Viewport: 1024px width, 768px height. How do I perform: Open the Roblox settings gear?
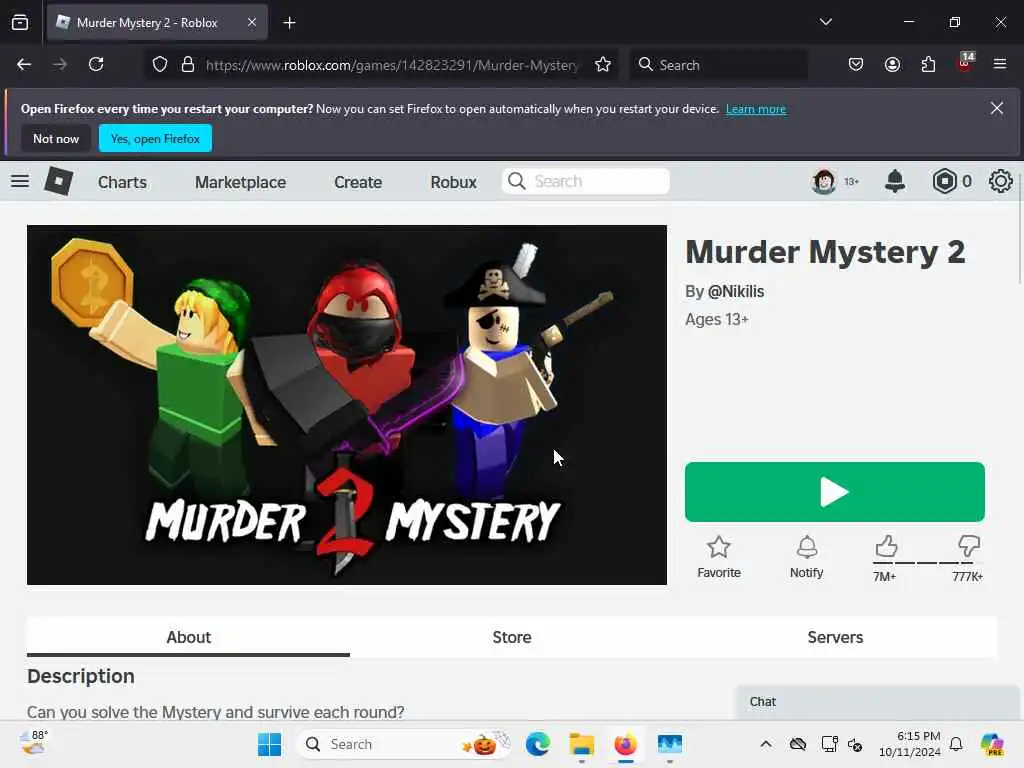click(x=1000, y=181)
